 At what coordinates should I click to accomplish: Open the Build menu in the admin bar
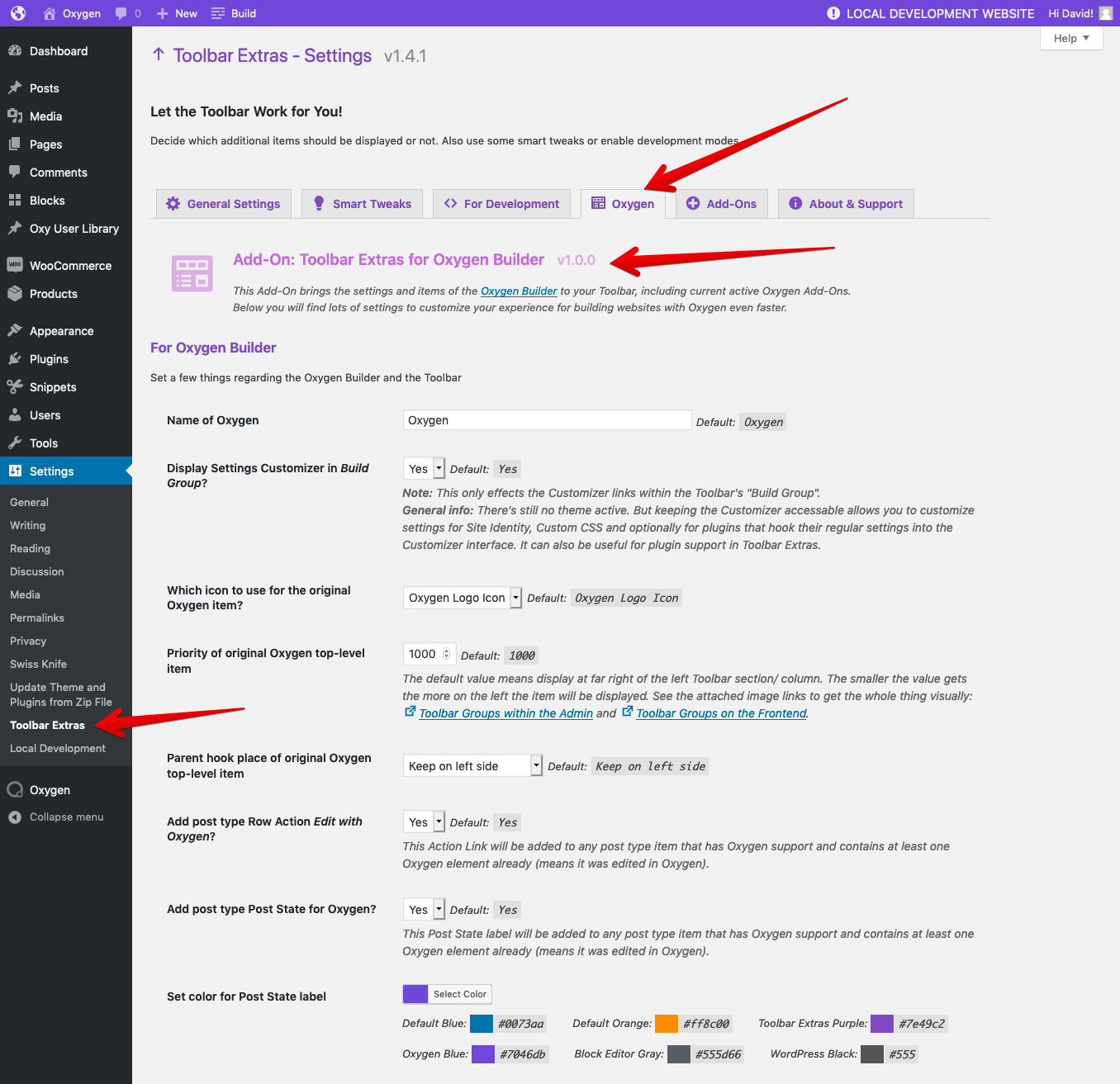(234, 13)
